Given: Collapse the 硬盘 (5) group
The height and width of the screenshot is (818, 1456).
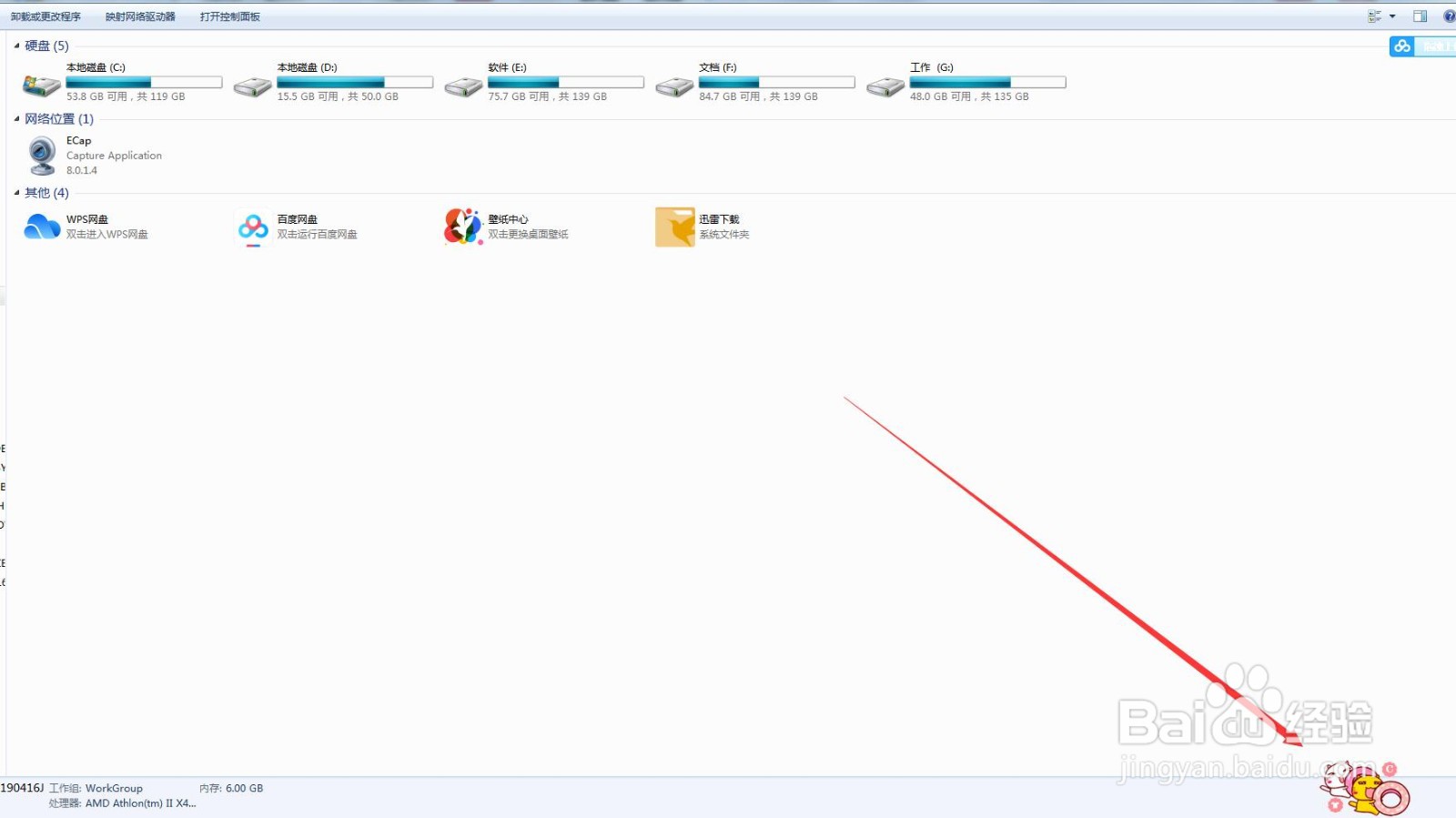Looking at the screenshot, I should pos(16,45).
